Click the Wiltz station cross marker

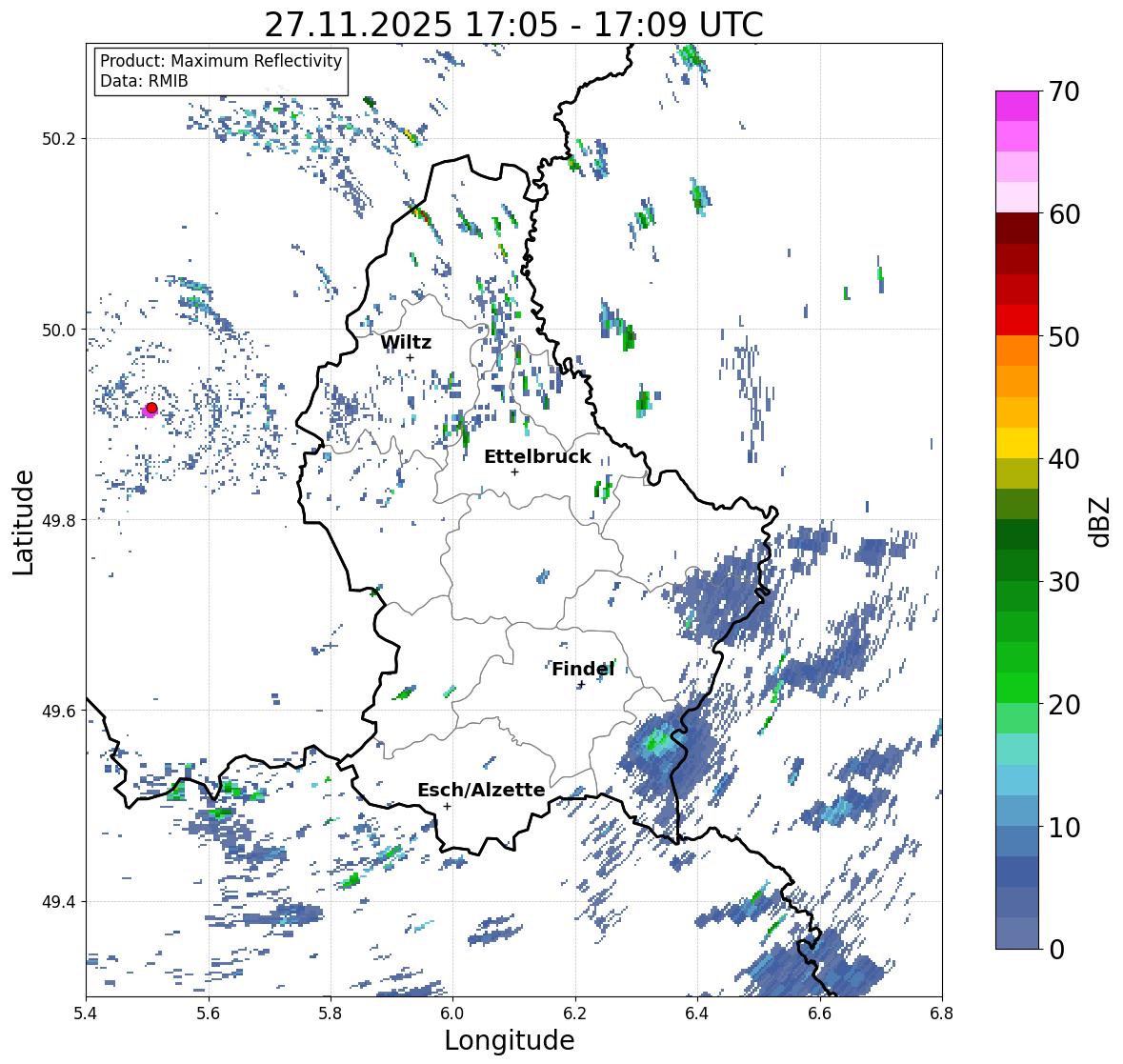coord(410,358)
